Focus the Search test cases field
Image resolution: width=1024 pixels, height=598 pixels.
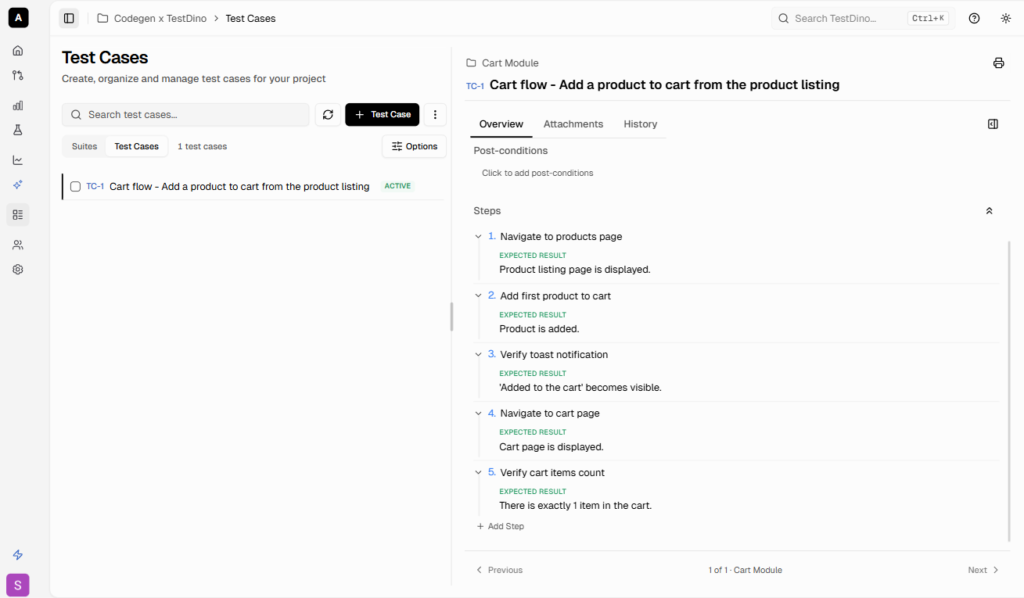[x=190, y=115]
